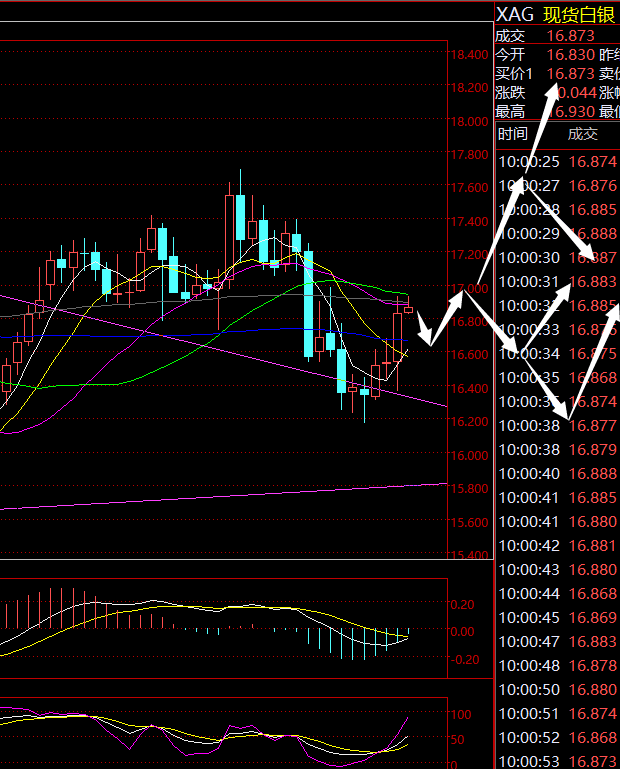The width and height of the screenshot is (620, 769).
Task: Click the 16.600 price axis label
Action: tap(469, 355)
